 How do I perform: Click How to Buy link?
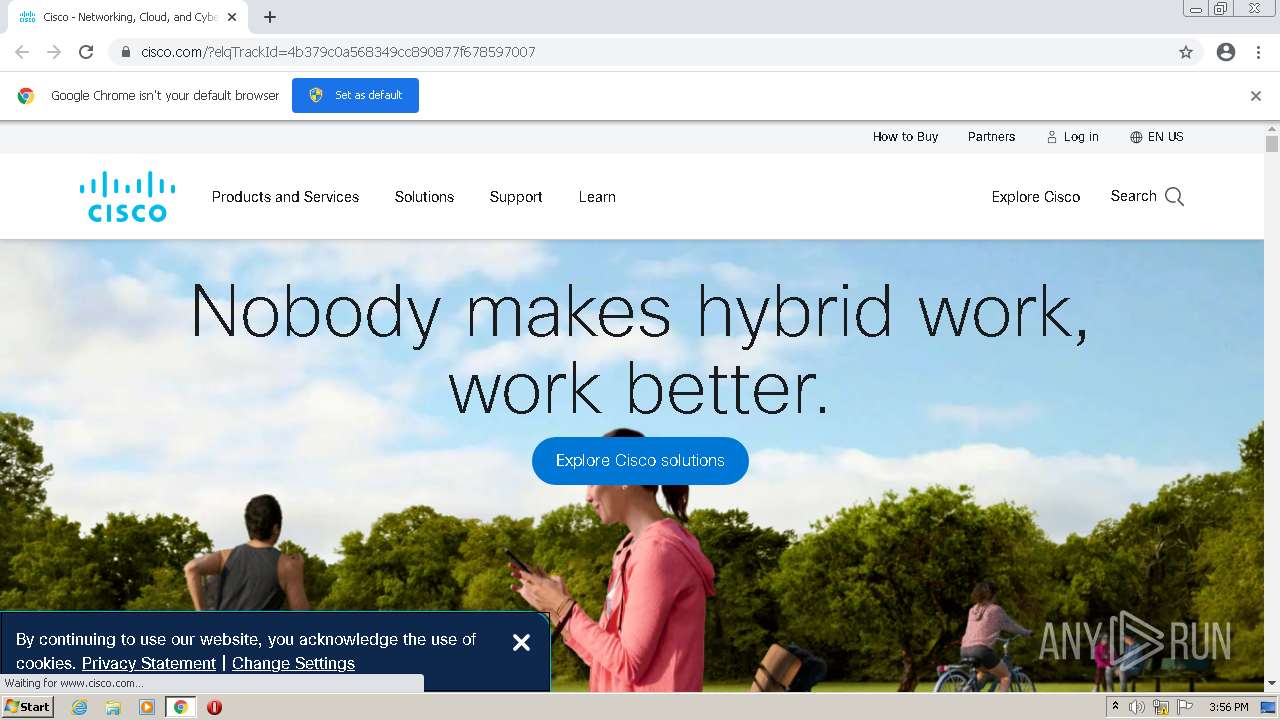[x=905, y=137]
